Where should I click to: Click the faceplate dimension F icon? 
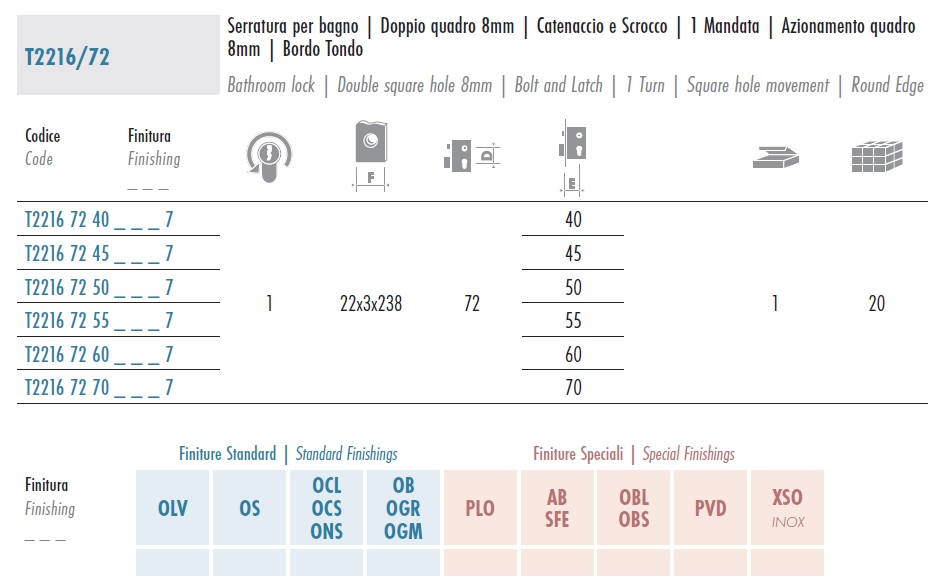(371, 156)
